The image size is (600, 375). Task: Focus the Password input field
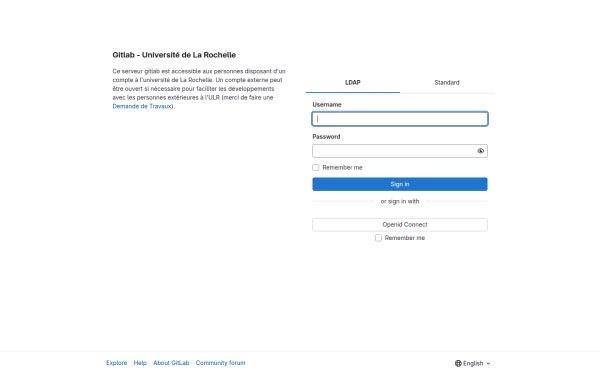click(400, 151)
